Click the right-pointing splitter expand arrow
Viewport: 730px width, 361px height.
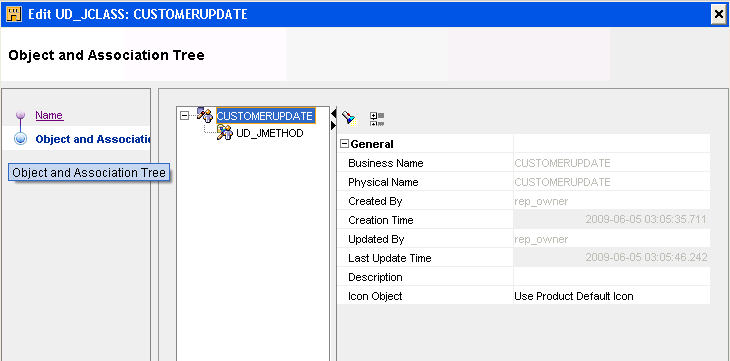tap(333, 125)
